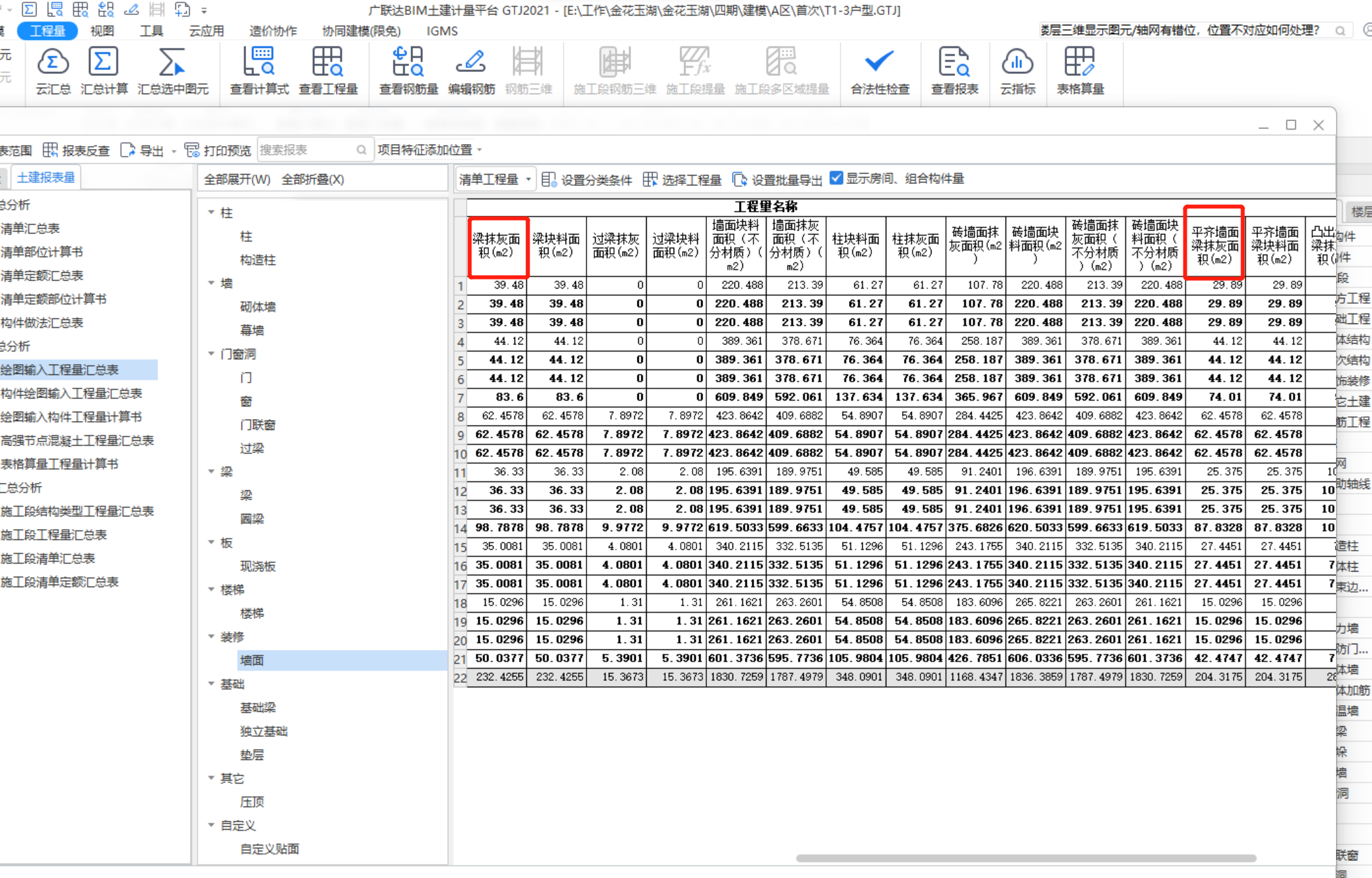
Task: Open the 云汇总 cloud summary tool
Action: click(53, 71)
